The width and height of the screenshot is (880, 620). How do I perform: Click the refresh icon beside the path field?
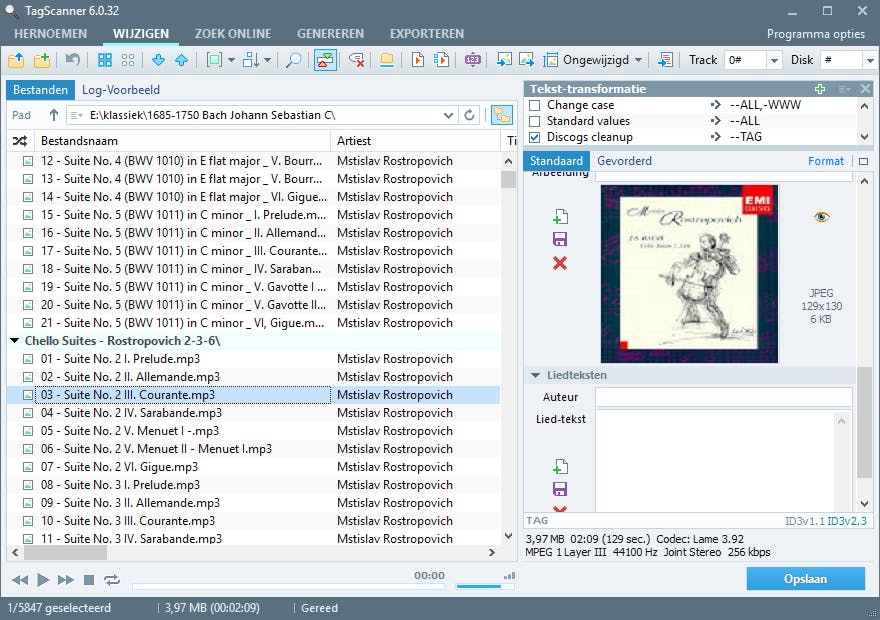click(x=470, y=115)
